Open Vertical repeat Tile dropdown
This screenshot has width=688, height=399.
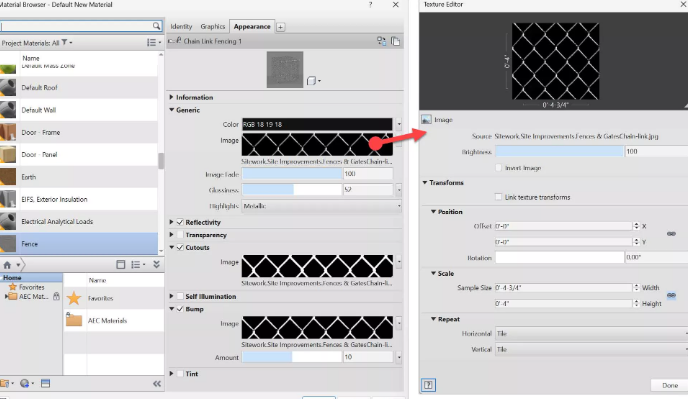[x=591, y=349]
